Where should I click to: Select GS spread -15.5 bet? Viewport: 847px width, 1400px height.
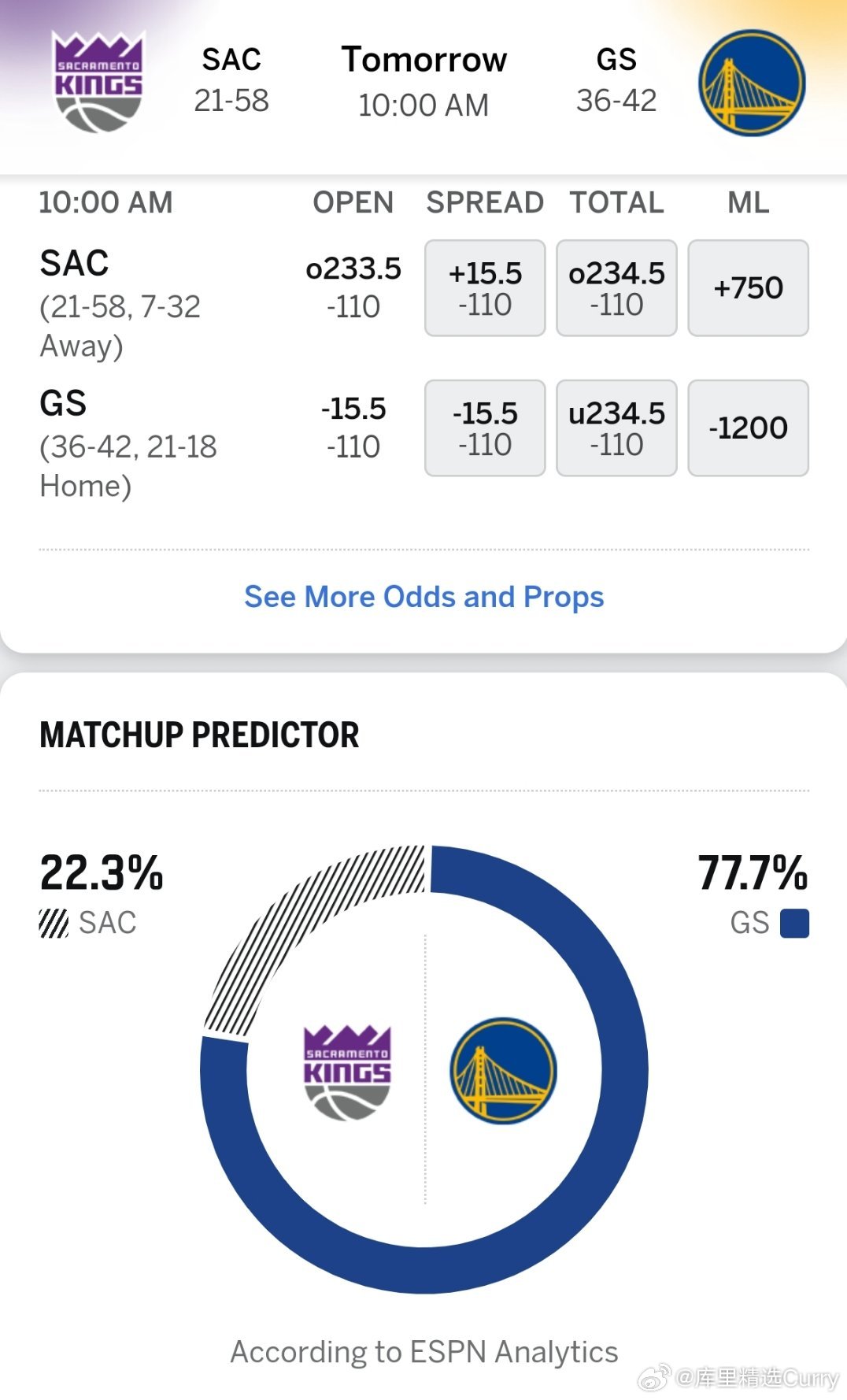[x=485, y=428]
